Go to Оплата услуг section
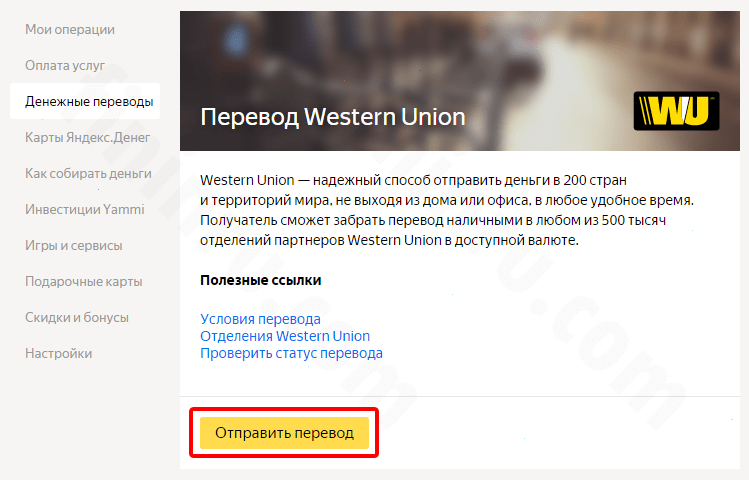The width and height of the screenshot is (749, 480). tap(65, 65)
